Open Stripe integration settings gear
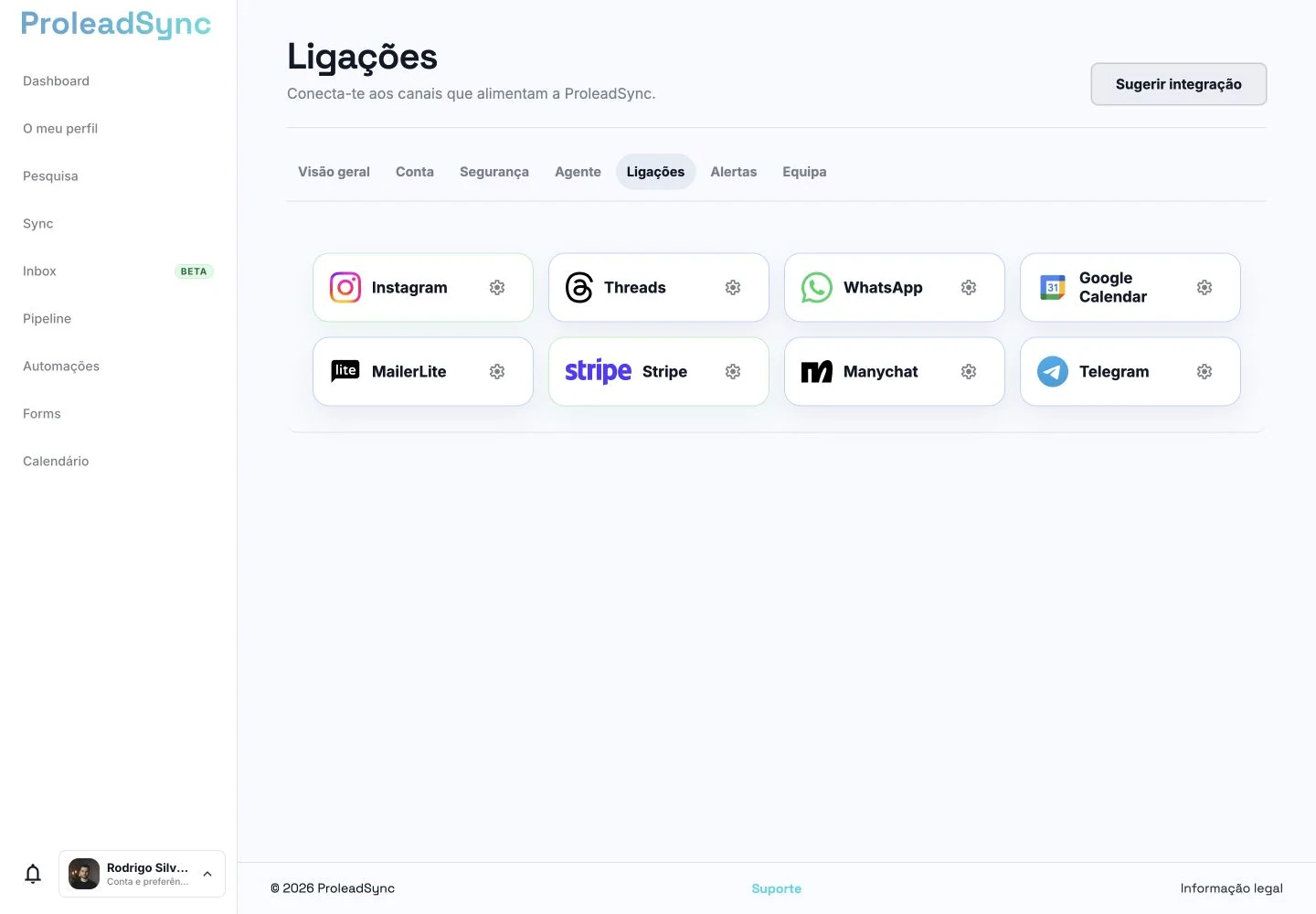The image size is (1316, 914). point(733,372)
